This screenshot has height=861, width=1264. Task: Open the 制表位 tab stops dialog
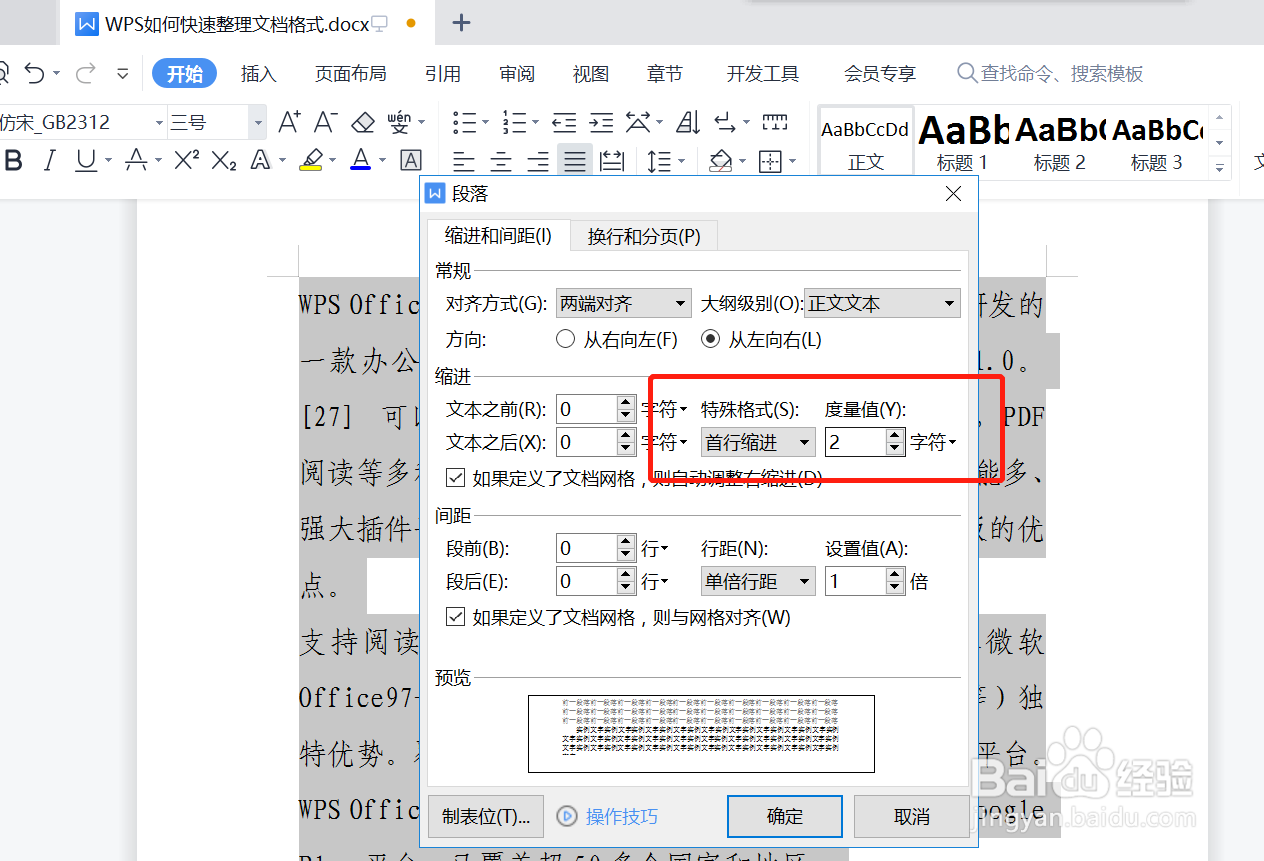pos(486,816)
